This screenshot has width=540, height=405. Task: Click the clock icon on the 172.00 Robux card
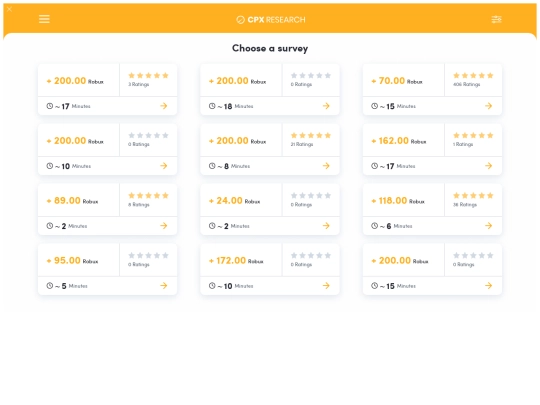[212, 285]
